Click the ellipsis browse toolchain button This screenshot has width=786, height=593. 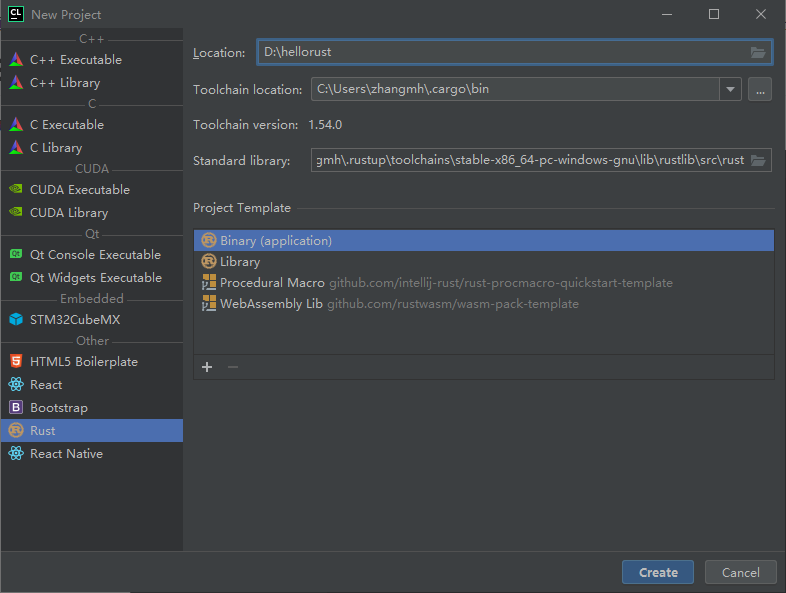(760, 89)
